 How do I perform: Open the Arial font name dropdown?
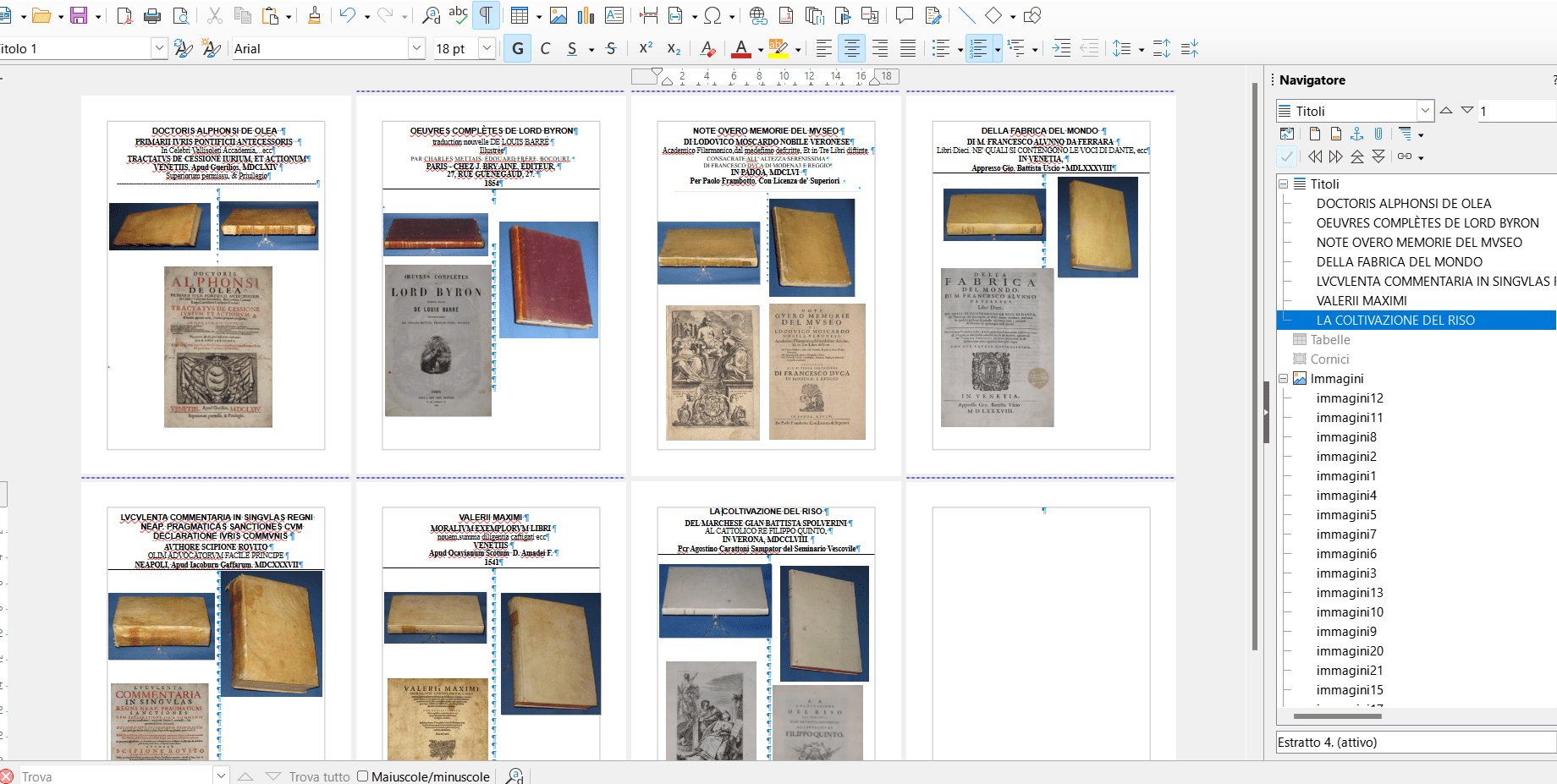(416, 48)
